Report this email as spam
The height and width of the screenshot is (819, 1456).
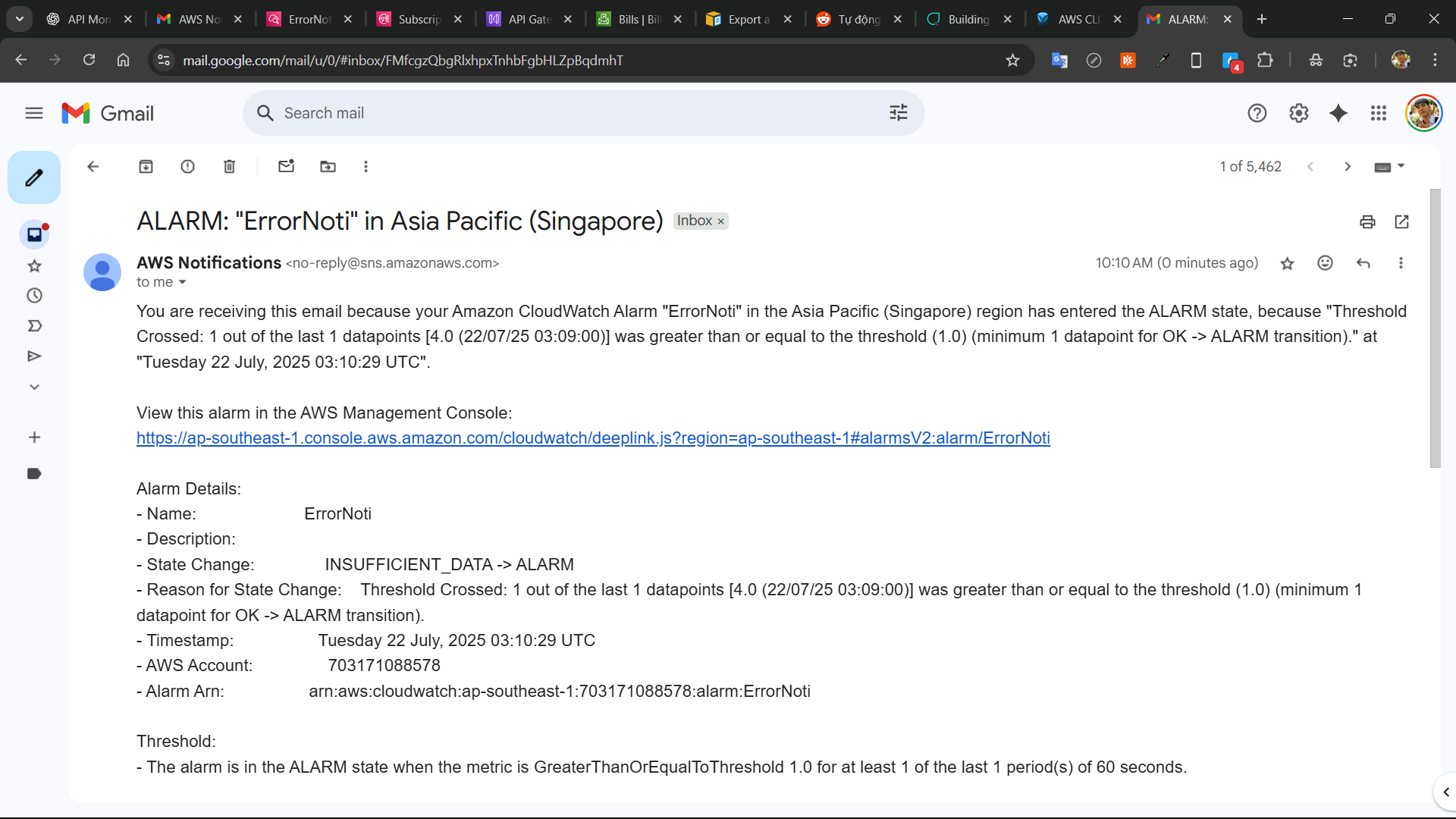tap(187, 167)
